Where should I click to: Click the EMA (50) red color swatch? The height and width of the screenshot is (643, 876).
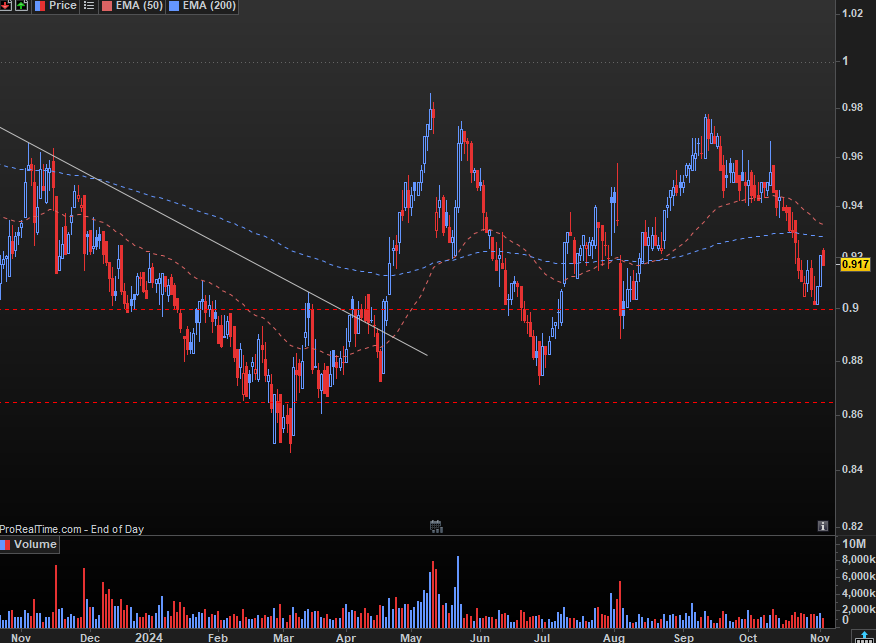(107, 6)
